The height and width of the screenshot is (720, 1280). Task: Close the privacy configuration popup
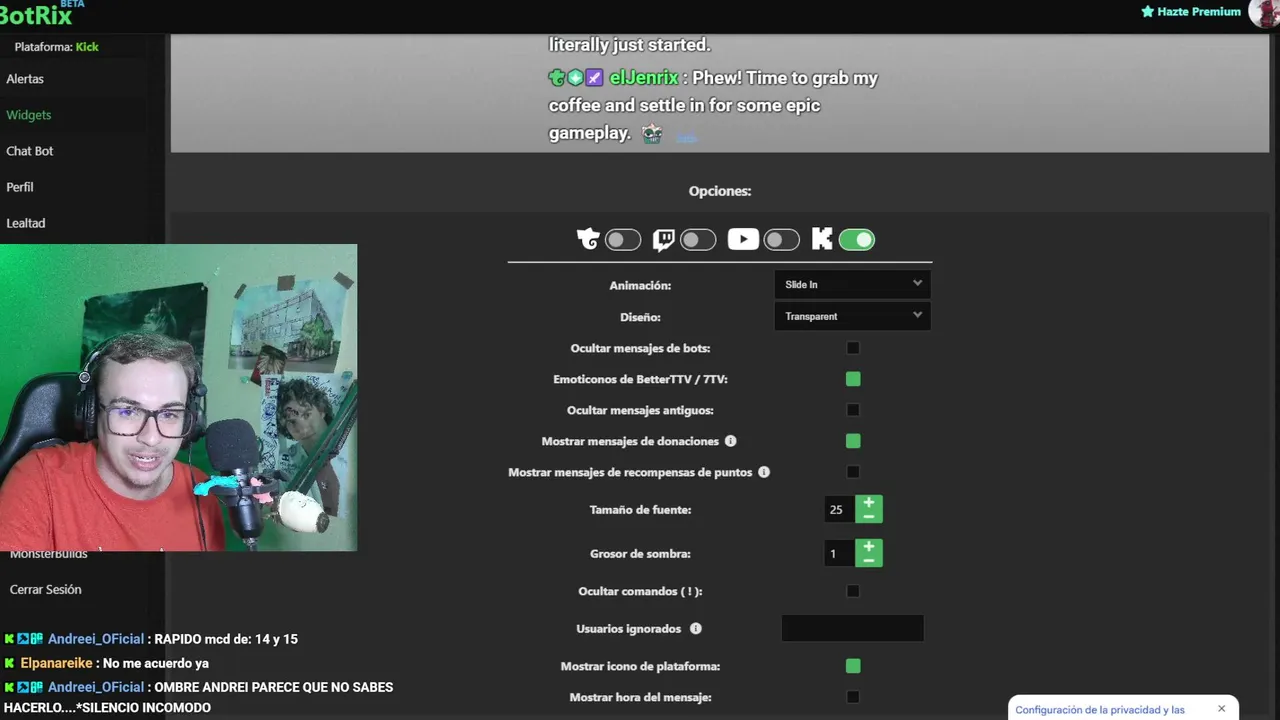pyautogui.click(x=1221, y=709)
